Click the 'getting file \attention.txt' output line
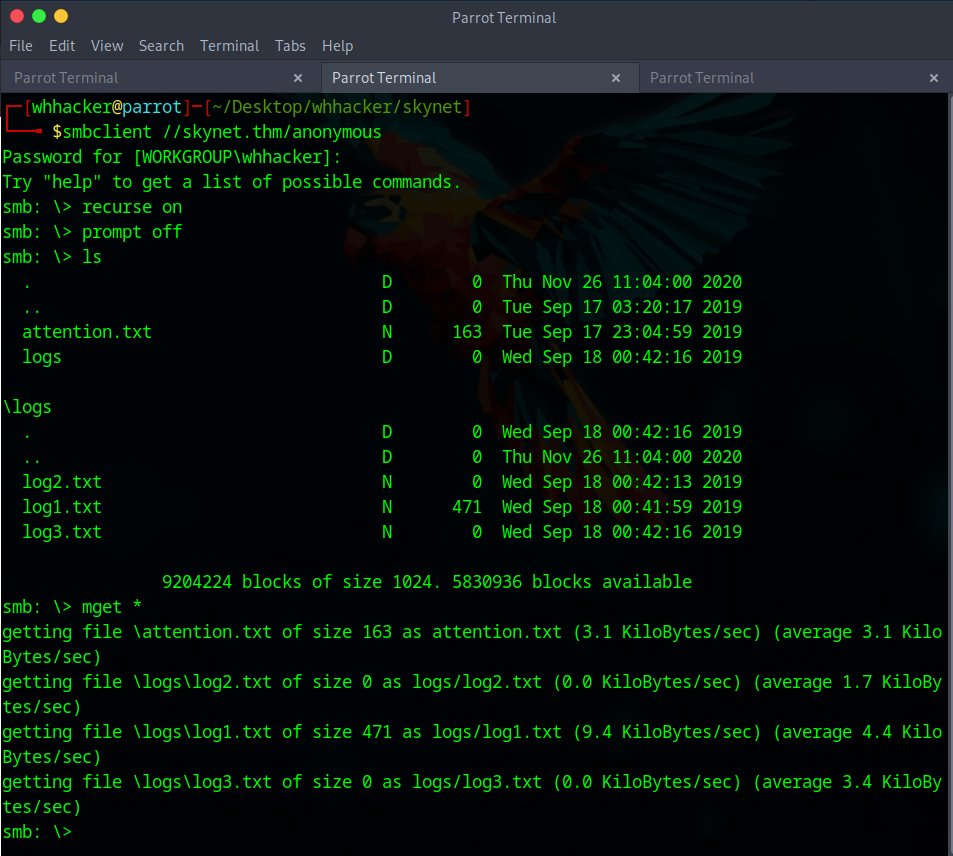Viewport: 953px width, 856px height. pyautogui.click(x=472, y=644)
